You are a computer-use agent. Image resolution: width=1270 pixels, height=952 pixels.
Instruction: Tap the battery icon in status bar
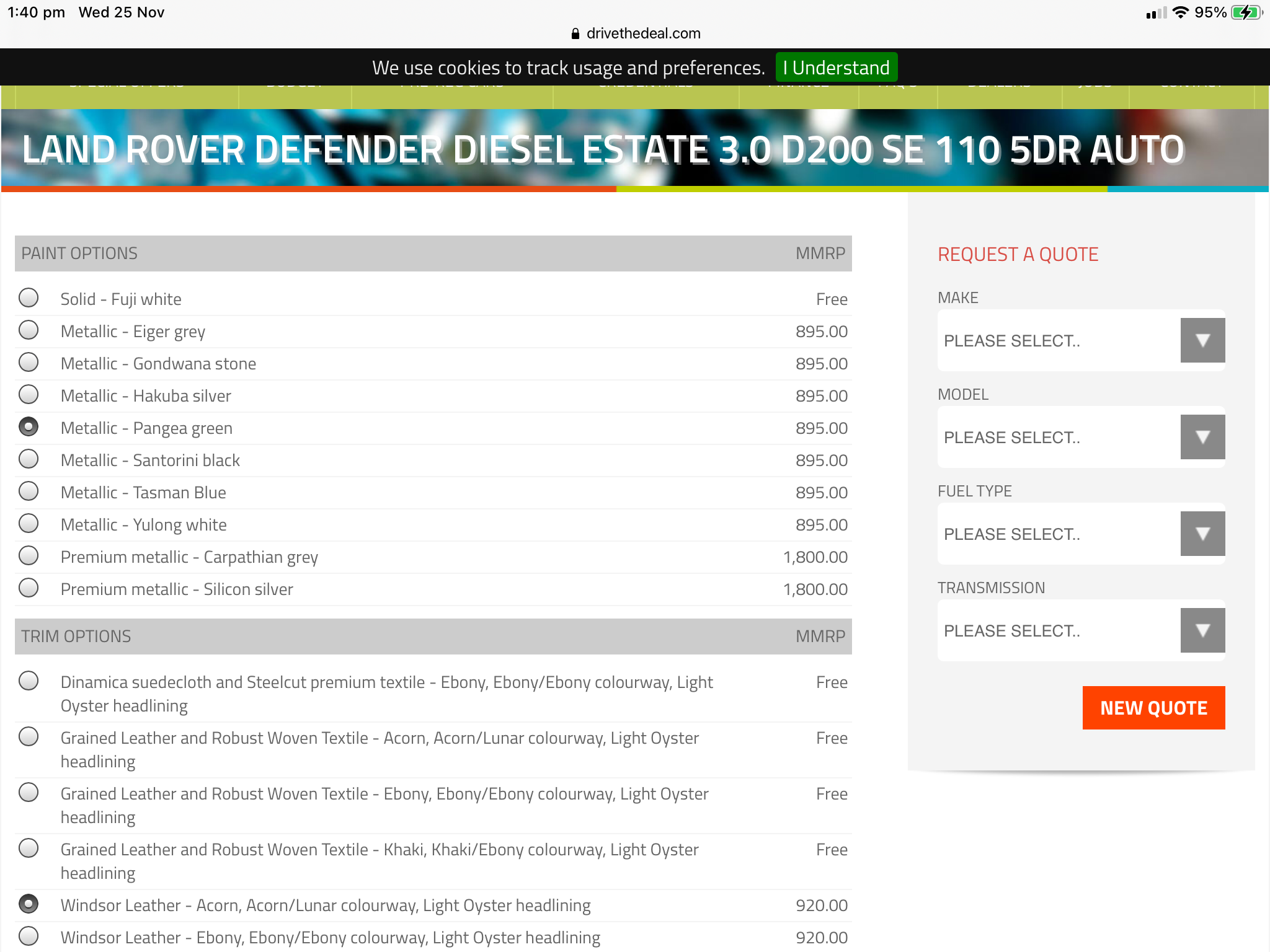(x=1246, y=12)
